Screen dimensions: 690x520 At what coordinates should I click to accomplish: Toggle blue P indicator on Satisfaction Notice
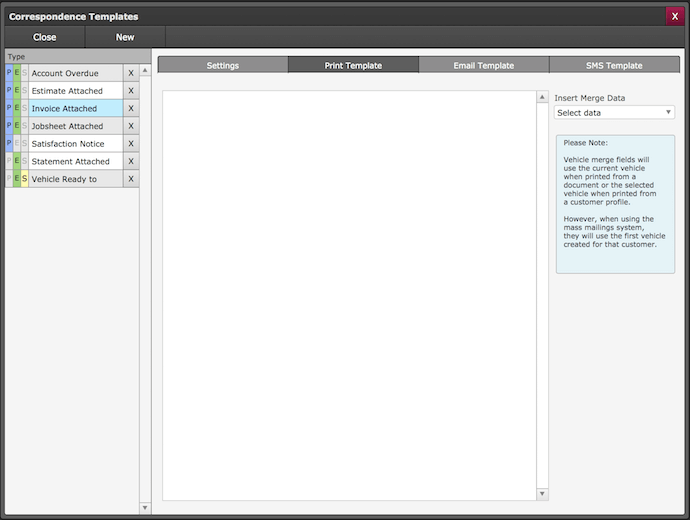(9, 144)
